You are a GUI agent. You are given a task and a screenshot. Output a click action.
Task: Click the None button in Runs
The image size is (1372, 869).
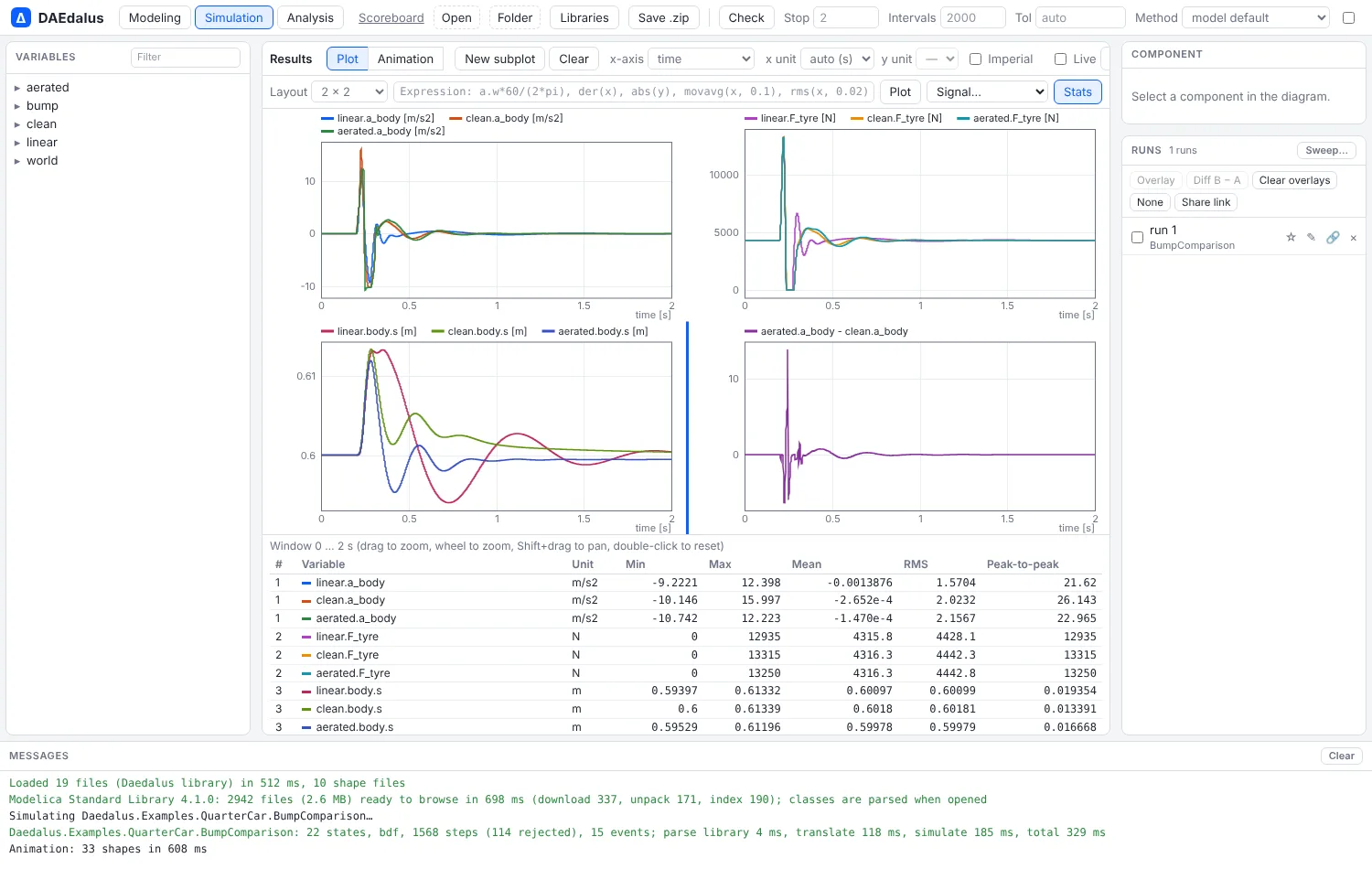(1150, 202)
